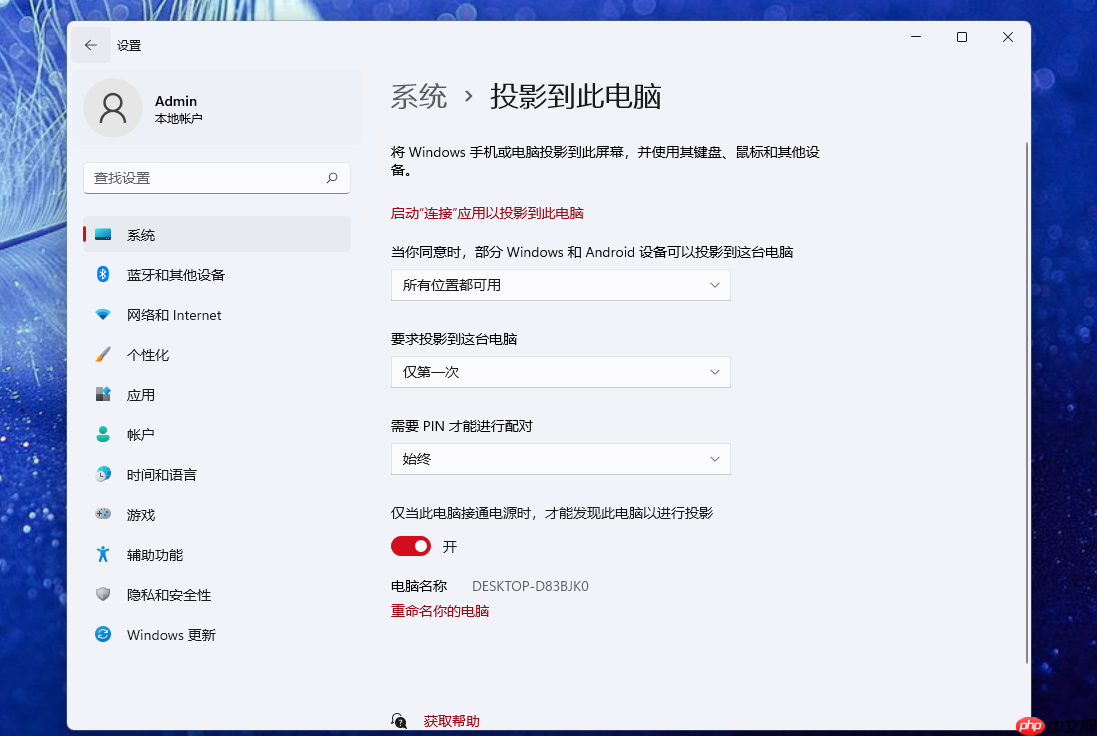This screenshot has width=1097, height=736.
Task: Open 帐户 settings
Action: 140,434
